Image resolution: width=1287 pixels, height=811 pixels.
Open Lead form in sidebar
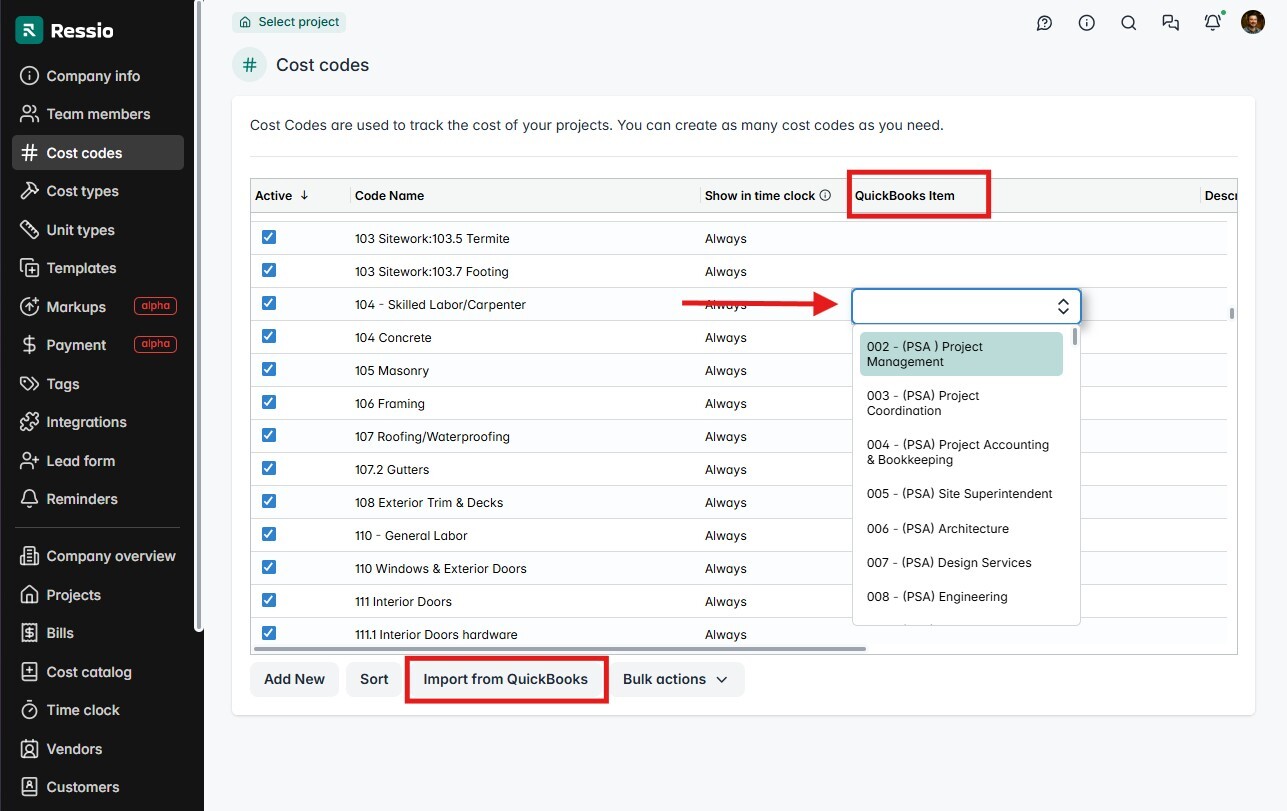pyautogui.click(x=98, y=461)
